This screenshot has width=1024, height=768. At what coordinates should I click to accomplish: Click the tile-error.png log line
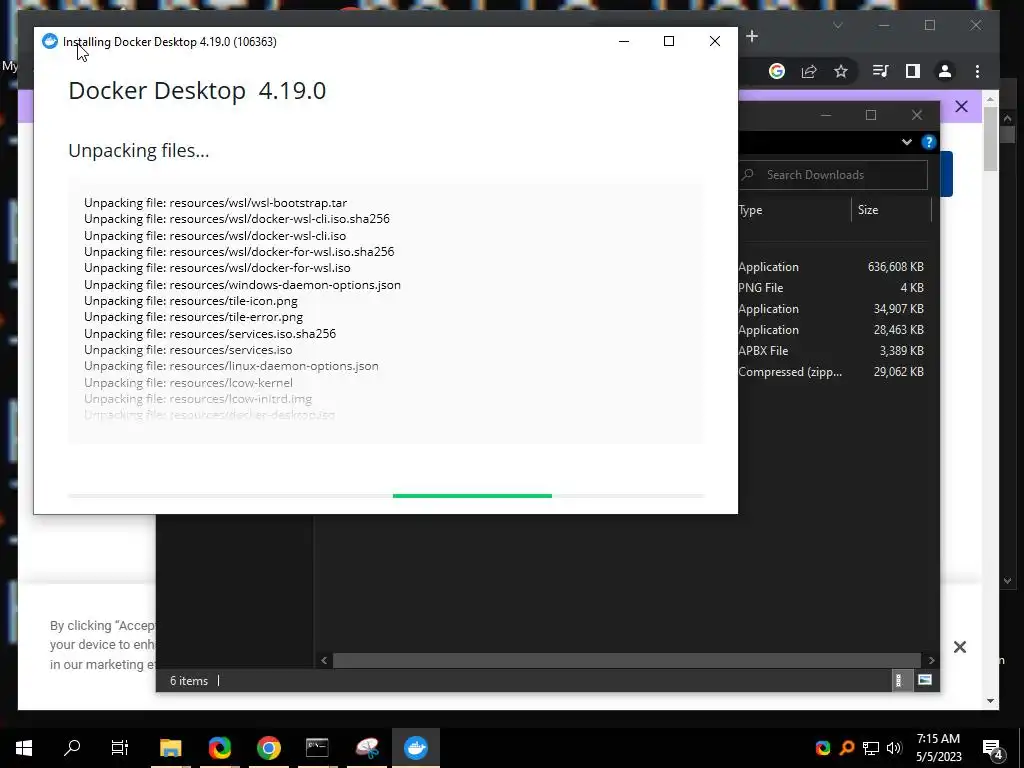(193, 317)
